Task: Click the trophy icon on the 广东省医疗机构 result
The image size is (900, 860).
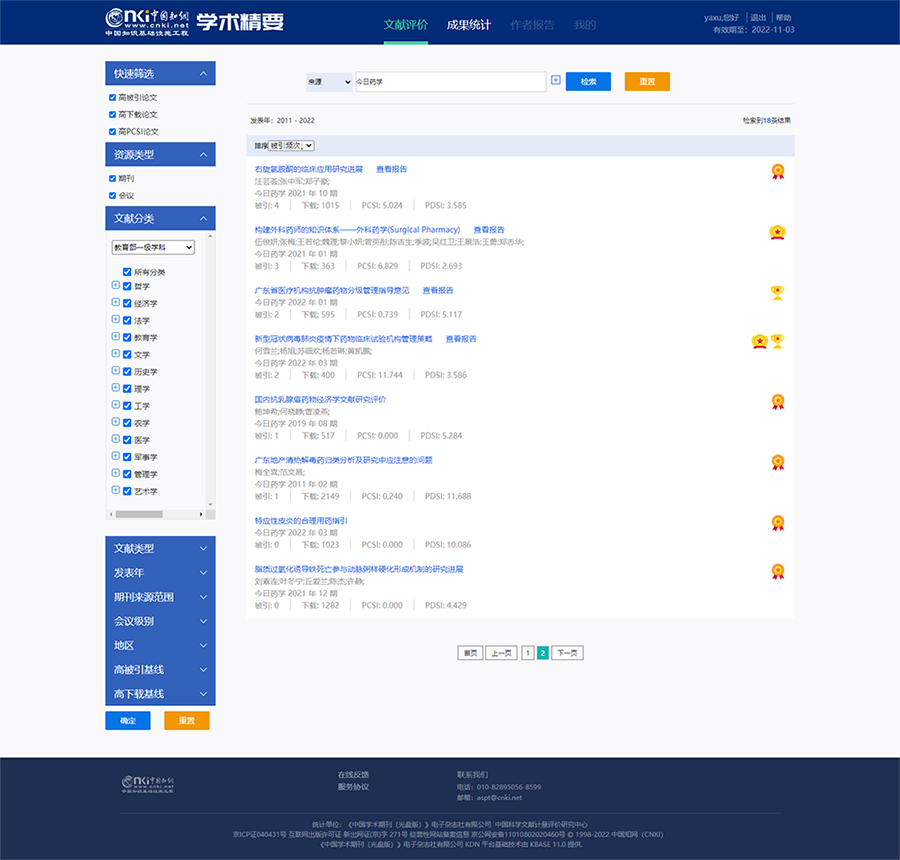Action: coord(777,292)
